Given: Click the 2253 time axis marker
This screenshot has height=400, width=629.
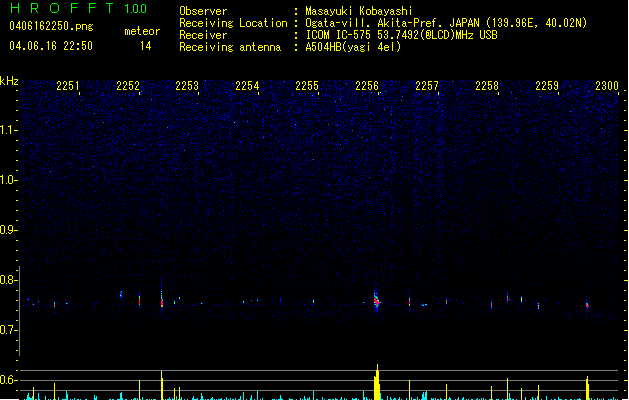Looking at the screenshot, I should pyautogui.click(x=187, y=86).
